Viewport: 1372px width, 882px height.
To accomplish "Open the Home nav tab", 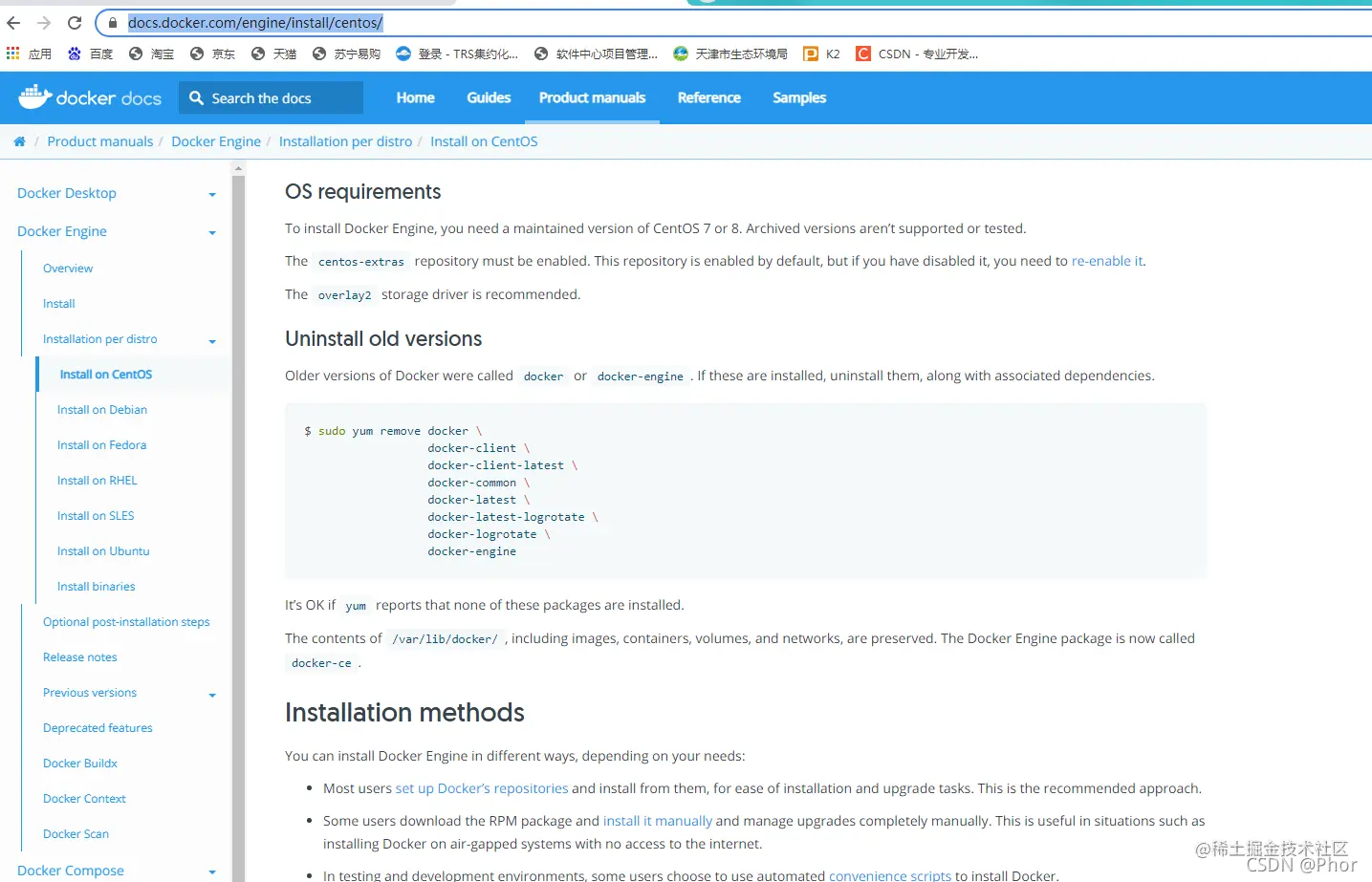I will click(416, 97).
